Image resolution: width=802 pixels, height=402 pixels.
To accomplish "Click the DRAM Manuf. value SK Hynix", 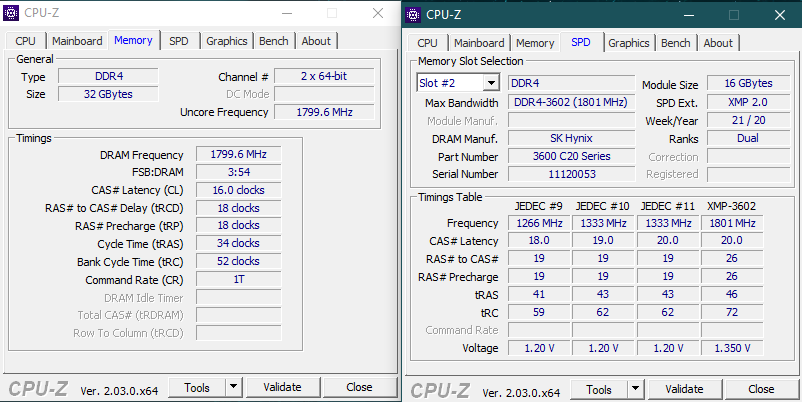I will [571, 138].
